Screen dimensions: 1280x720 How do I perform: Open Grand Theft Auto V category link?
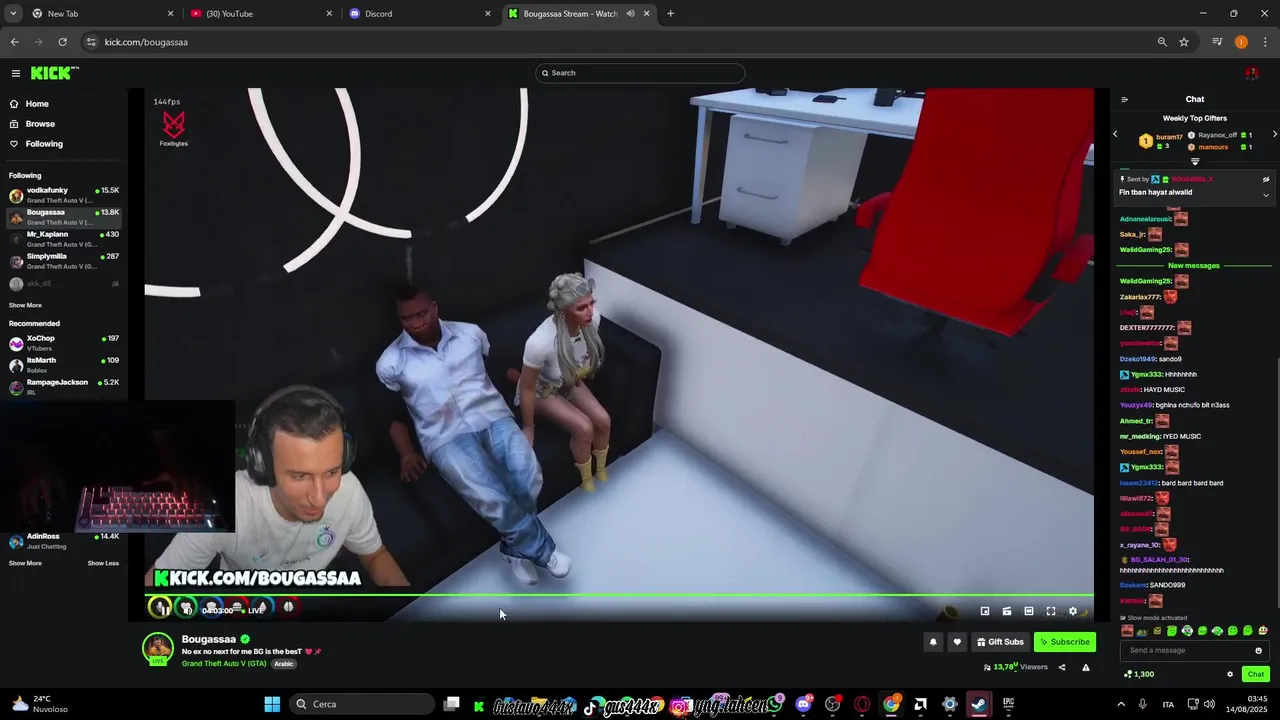point(224,664)
